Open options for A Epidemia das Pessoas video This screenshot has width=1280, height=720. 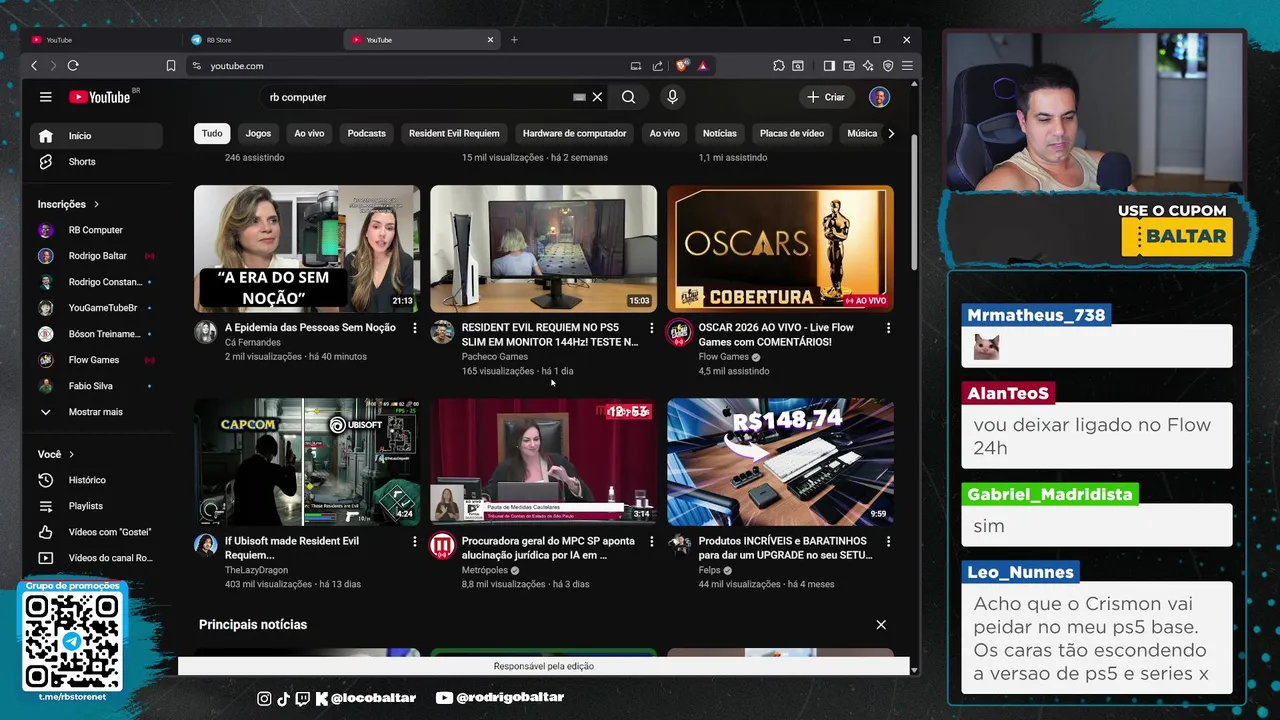[x=414, y=328]
